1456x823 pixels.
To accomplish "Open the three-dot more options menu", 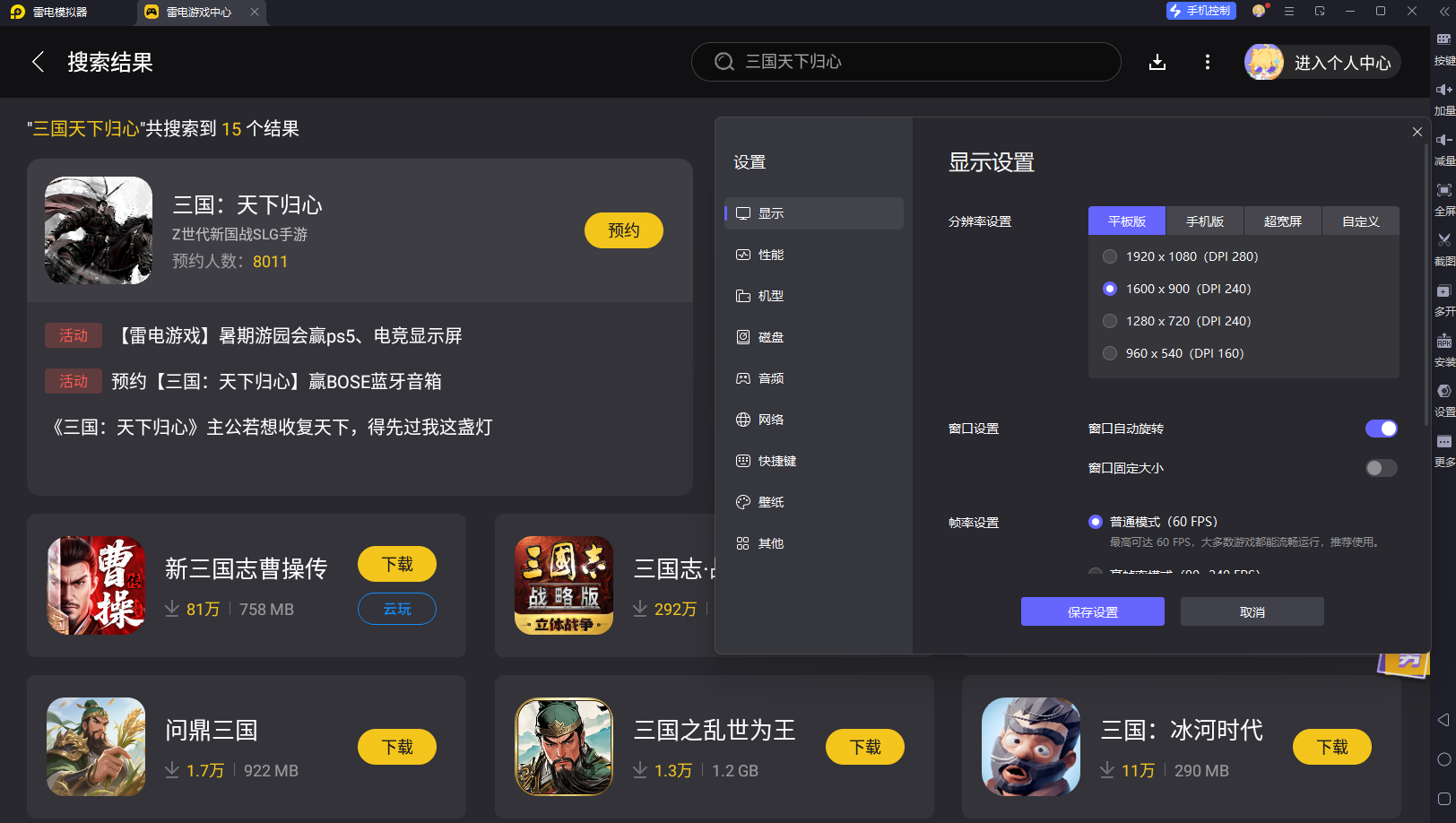I will pyautogui.click(x=1208, y=62).
